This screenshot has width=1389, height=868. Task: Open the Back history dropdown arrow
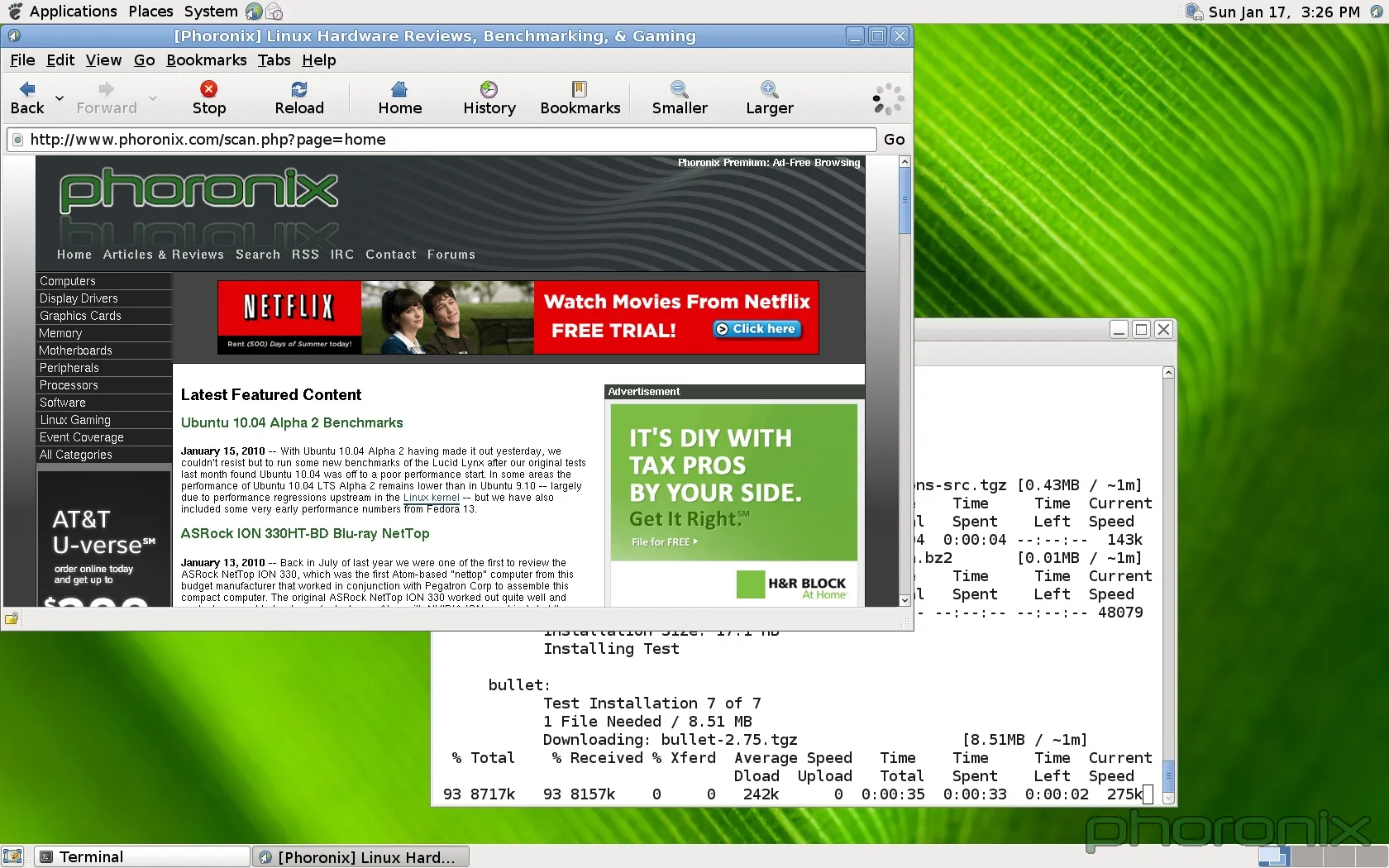click(60, 98)
